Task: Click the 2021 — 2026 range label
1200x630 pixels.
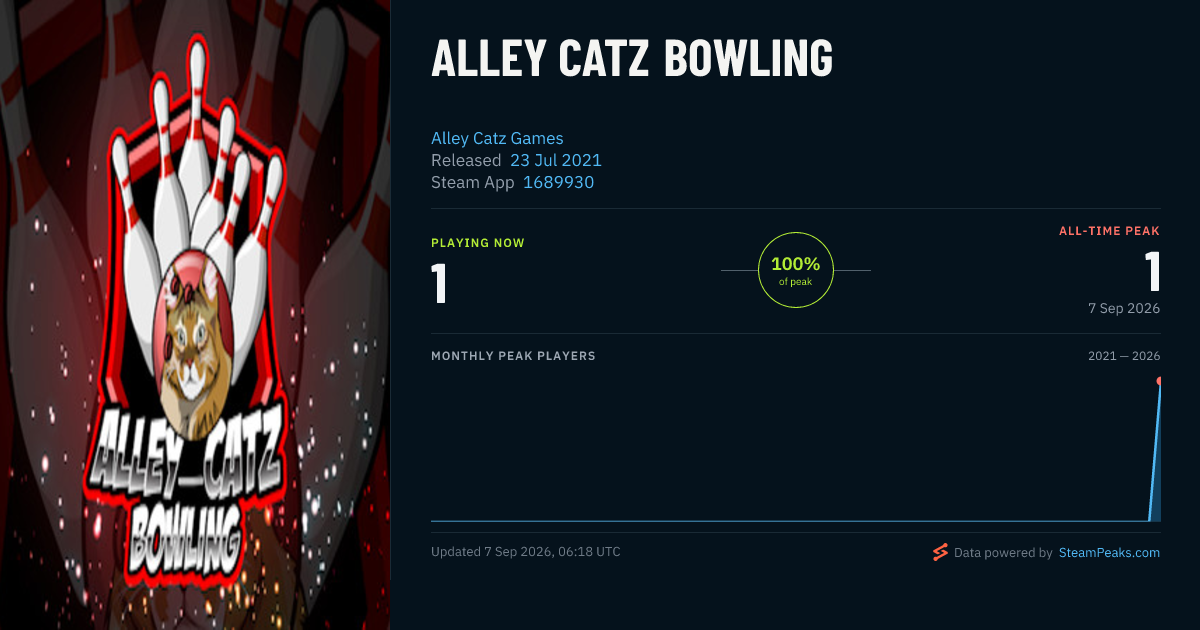Action: (1124, 356)
